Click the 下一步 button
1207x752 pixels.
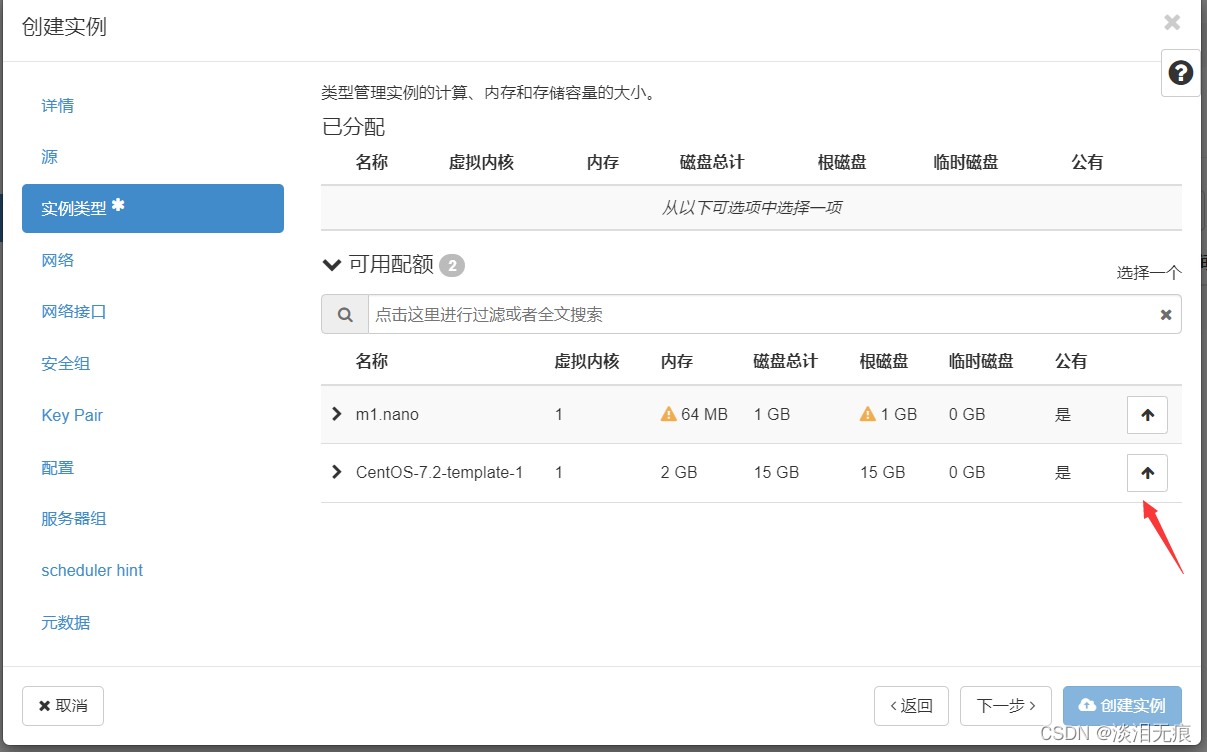coord(1005,706)
